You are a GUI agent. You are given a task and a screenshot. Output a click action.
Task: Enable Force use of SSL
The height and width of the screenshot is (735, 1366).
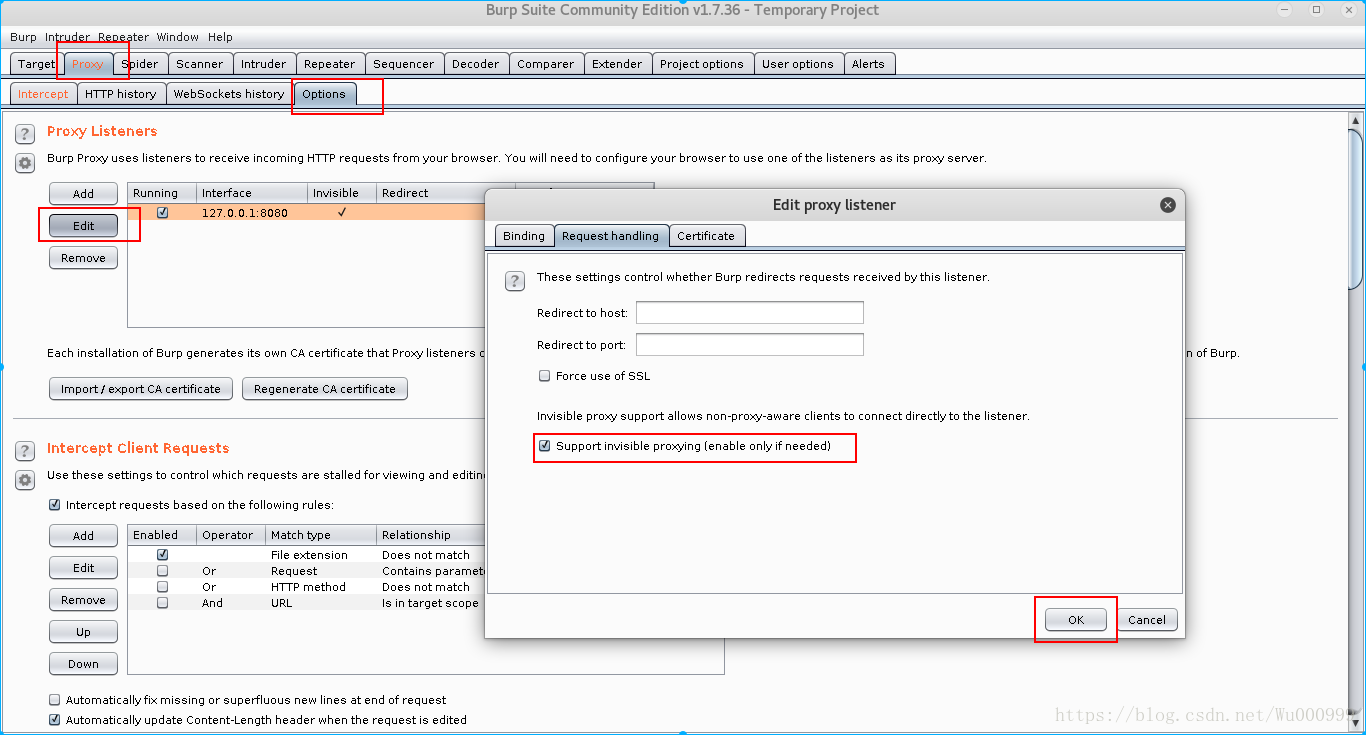tap(545, 376)
